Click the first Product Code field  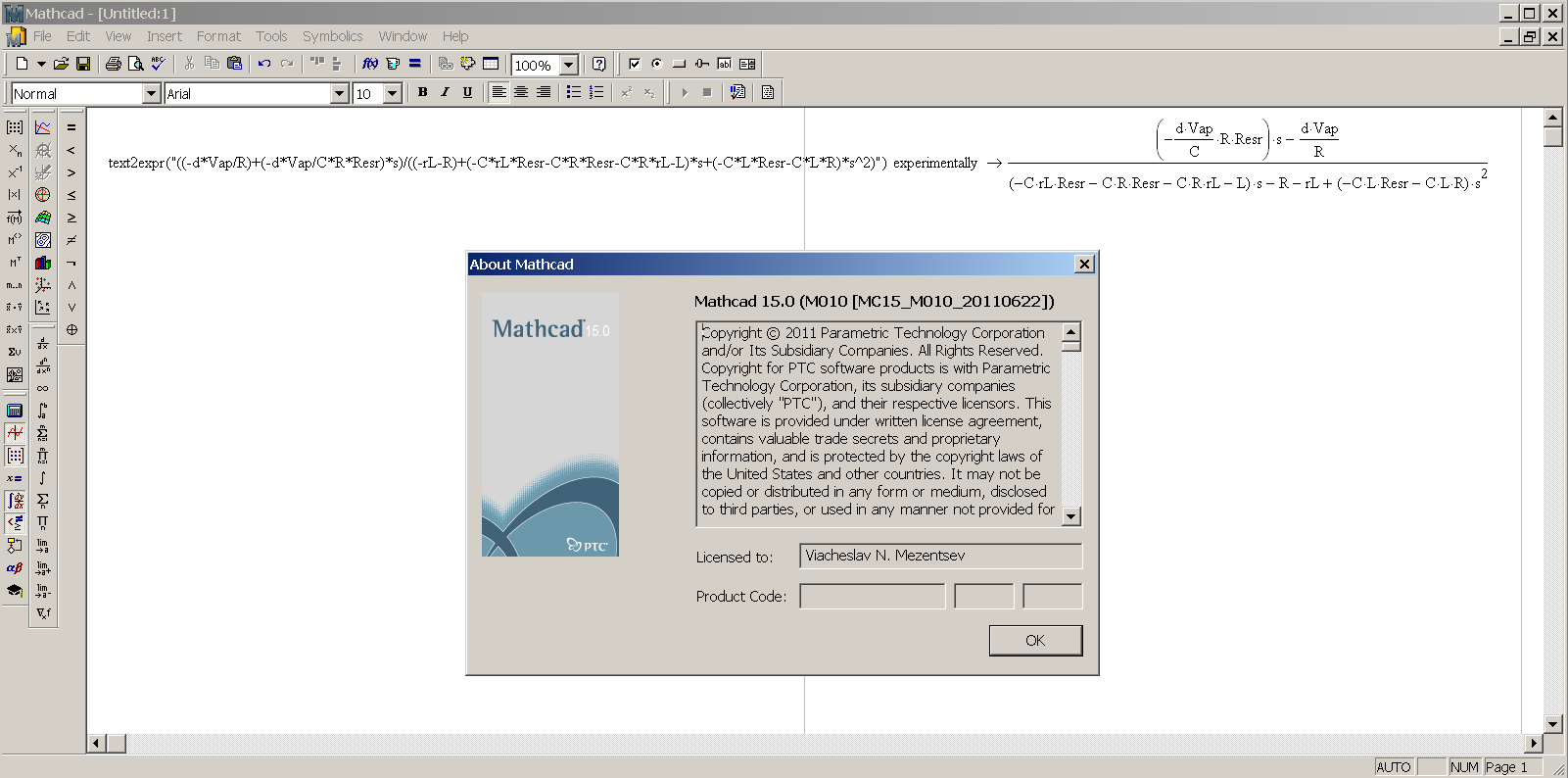[872, 596]
